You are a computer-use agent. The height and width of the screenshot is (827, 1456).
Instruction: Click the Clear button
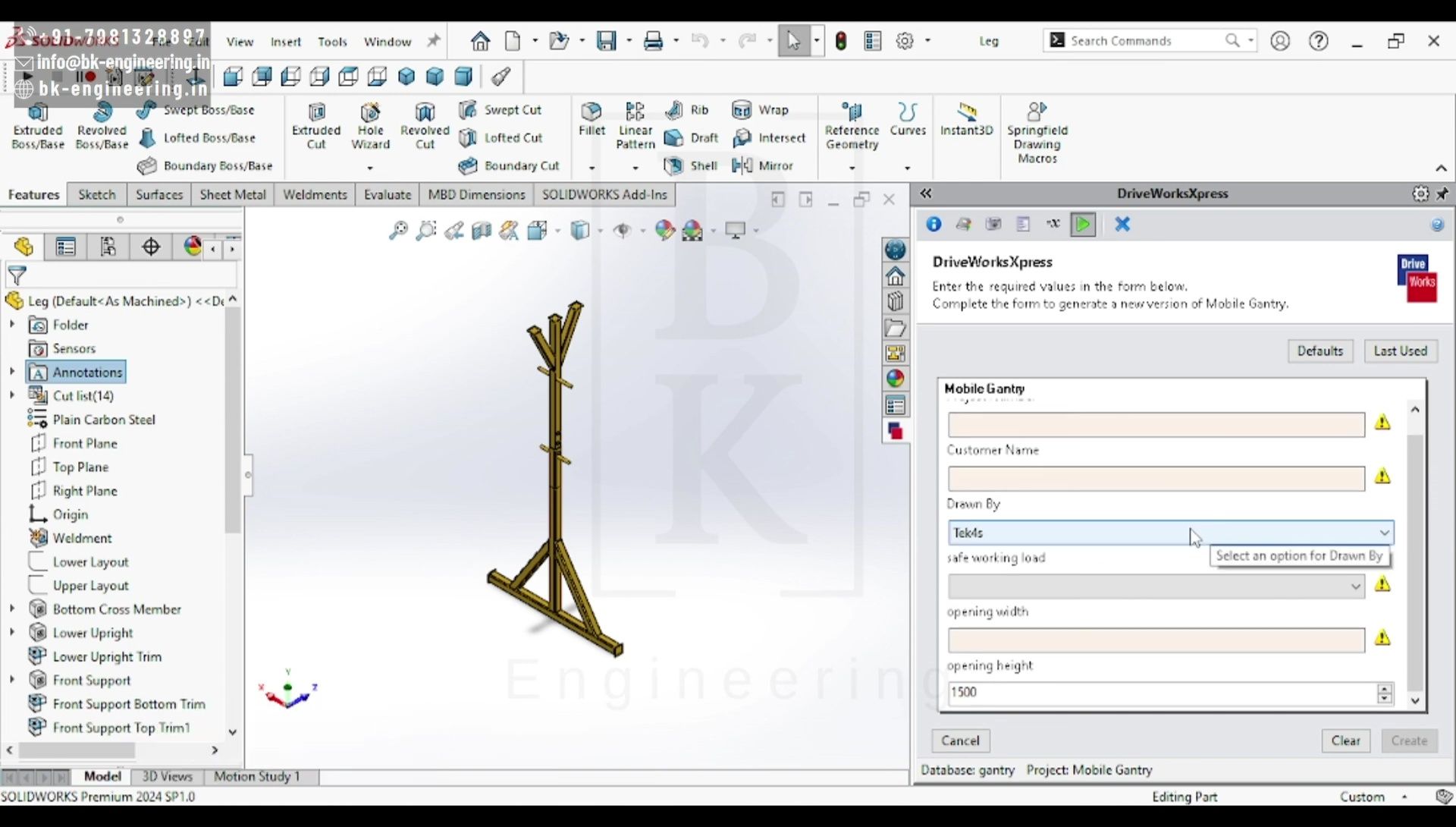pos(1345,741)
